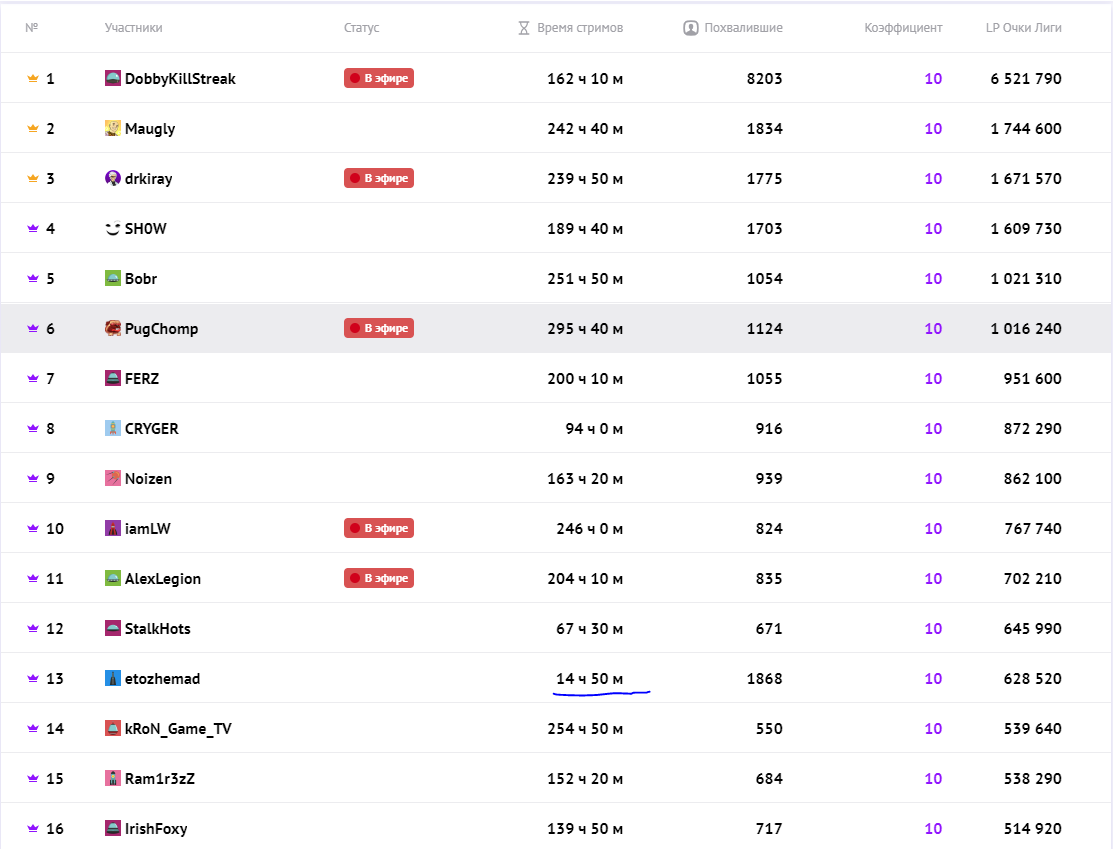Click league points value 514 920
Viewport: 1113px width, 849px height.
(1033, 828)
